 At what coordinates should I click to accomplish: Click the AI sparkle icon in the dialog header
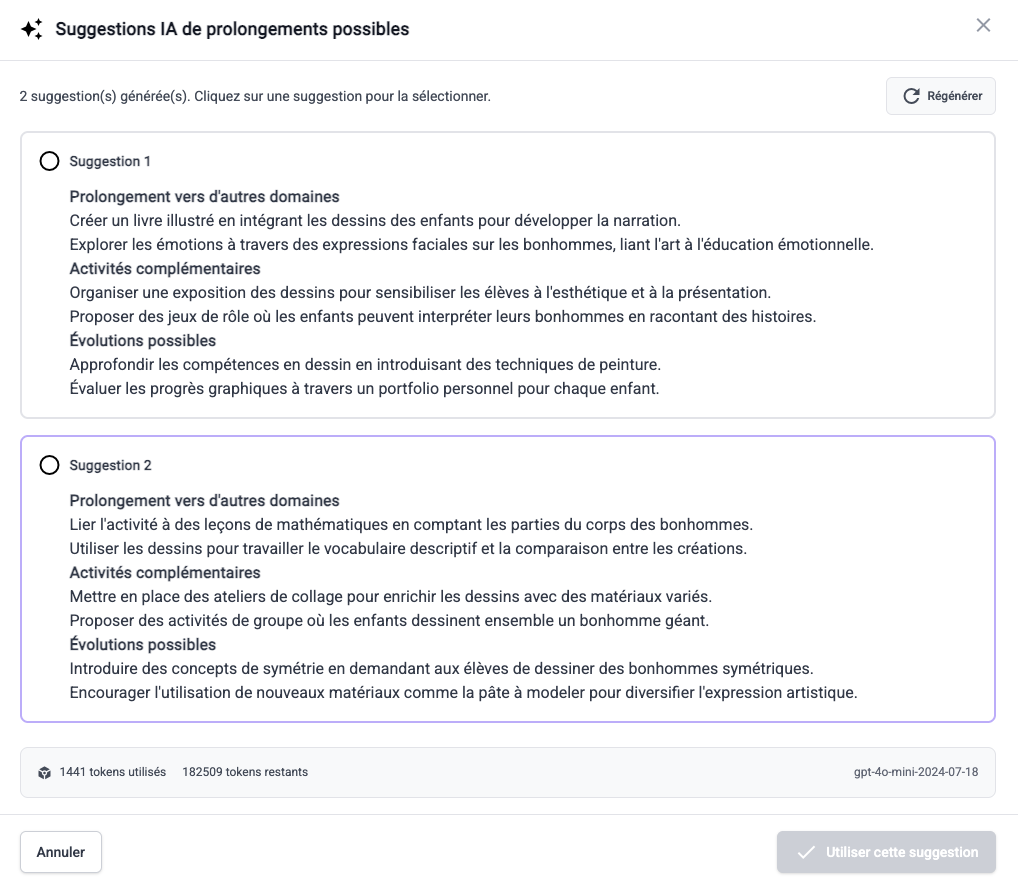click(31, 28)
